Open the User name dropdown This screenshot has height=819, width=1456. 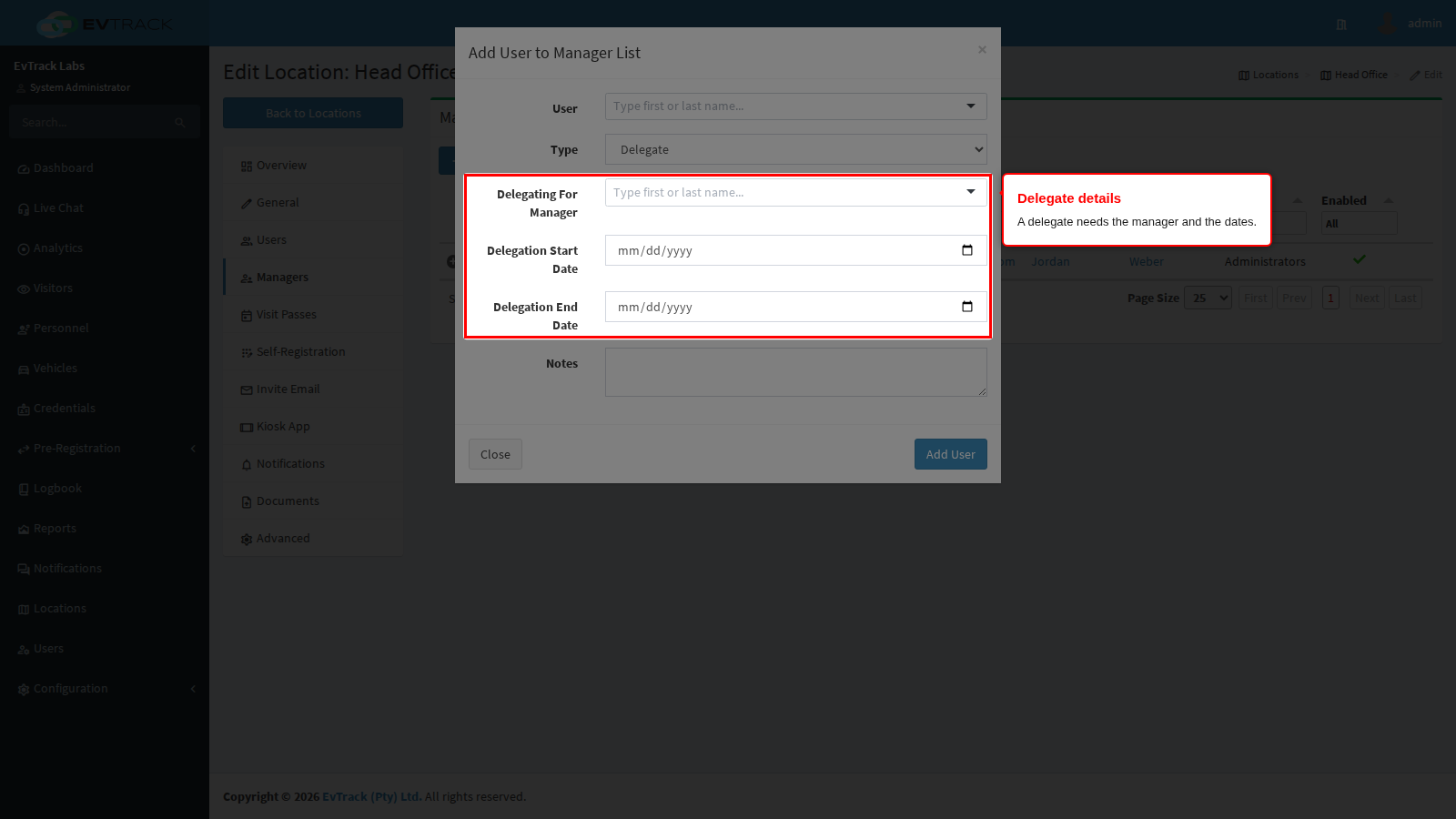(x=795, y=106)
